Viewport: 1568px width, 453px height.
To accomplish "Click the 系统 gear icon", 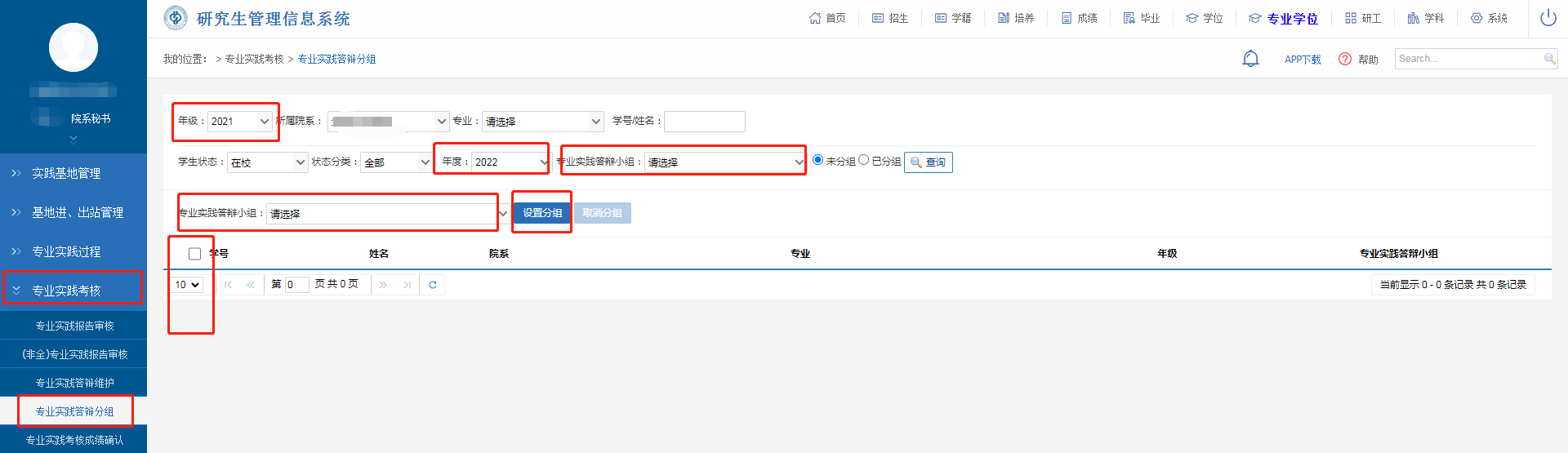I will (1477, 18).
